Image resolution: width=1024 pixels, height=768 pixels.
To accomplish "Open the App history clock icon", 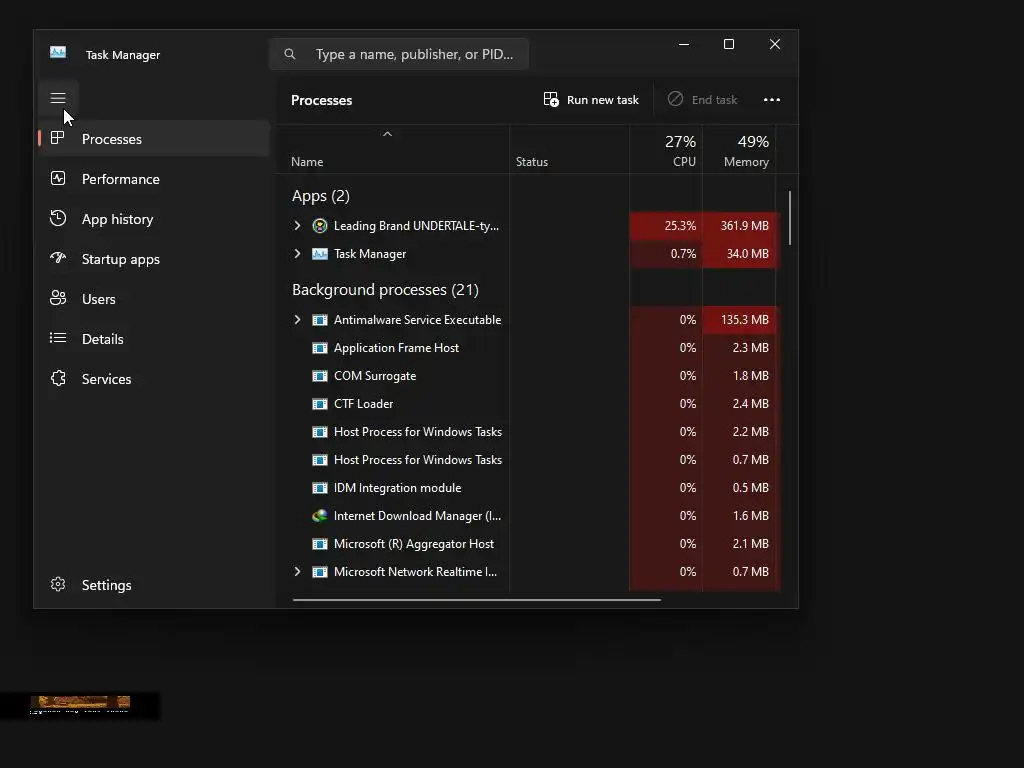I will [x=57, y=218].
